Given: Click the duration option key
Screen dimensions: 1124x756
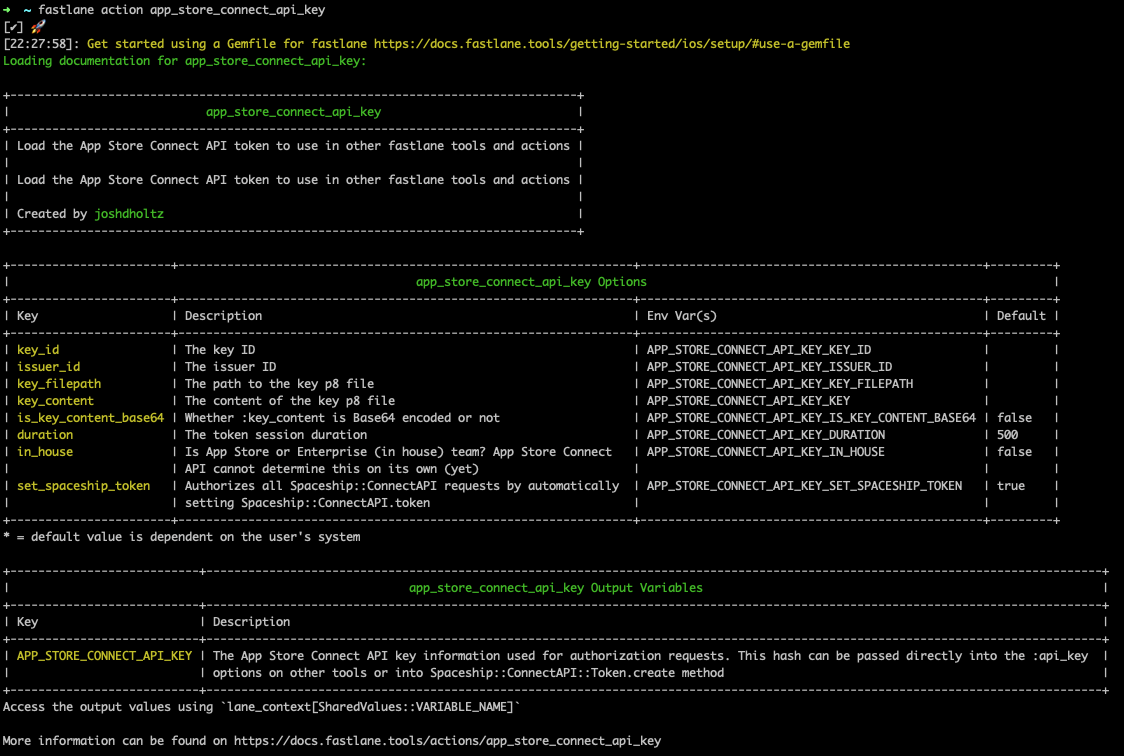Looking at the screenshot, I should coord(45,435).
